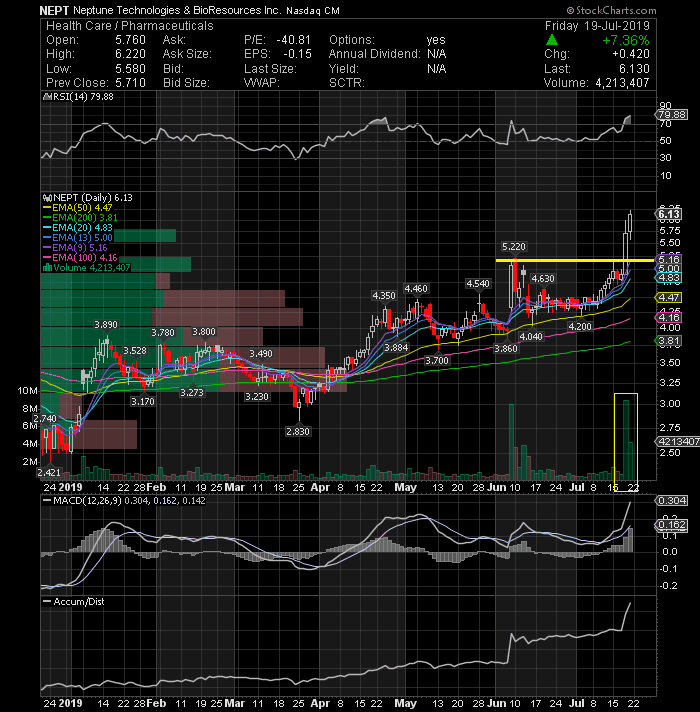Click the Open price 5.760 value
Viewport: 700px width, 712px height.
(130, 40)
